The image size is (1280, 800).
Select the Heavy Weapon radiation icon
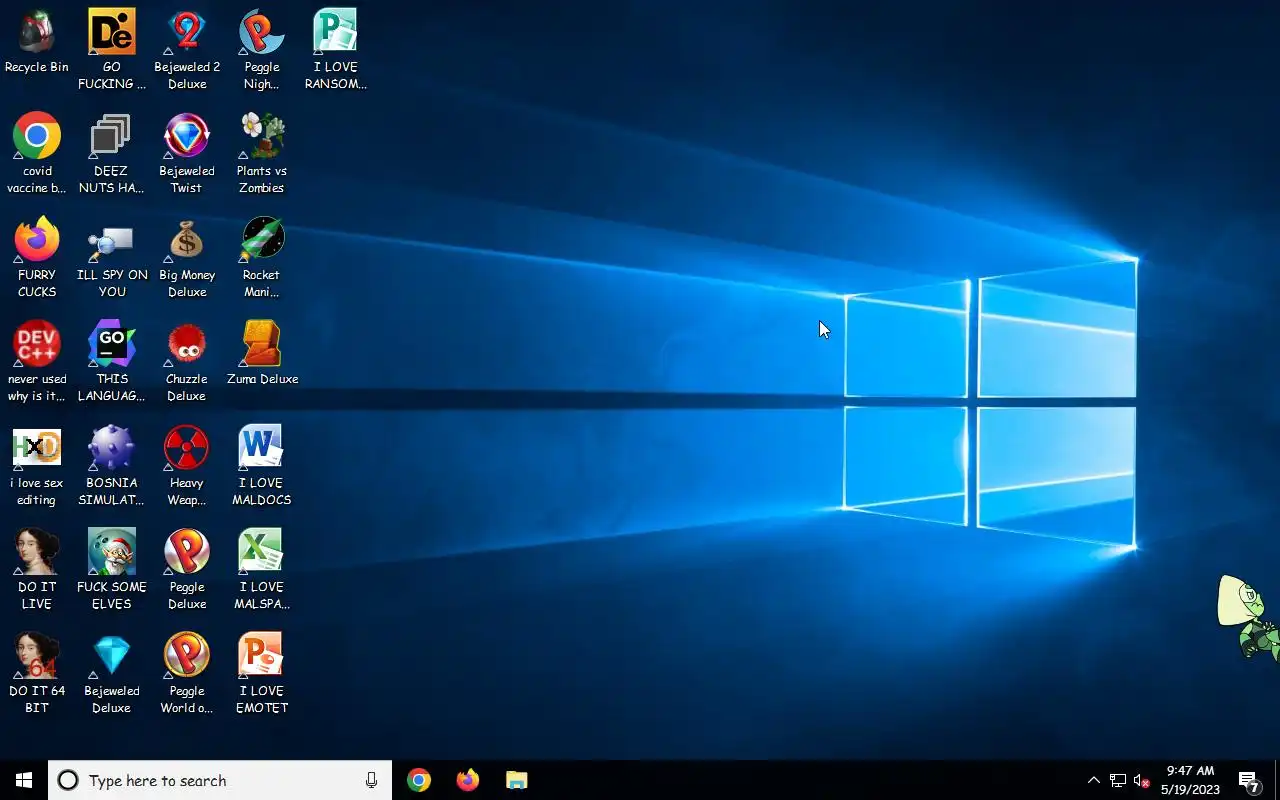[x=187, y=448]
